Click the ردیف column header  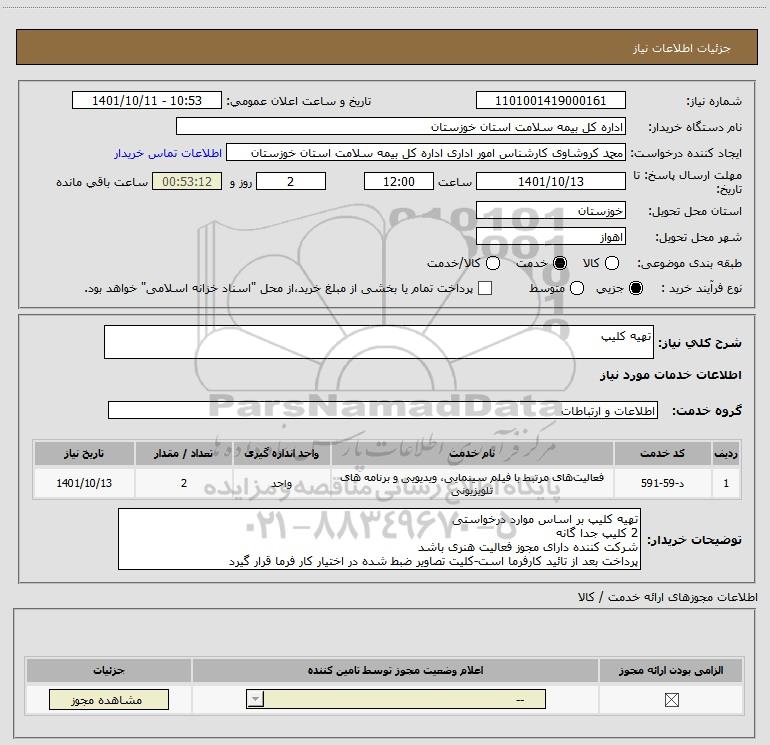pos(726,453)
